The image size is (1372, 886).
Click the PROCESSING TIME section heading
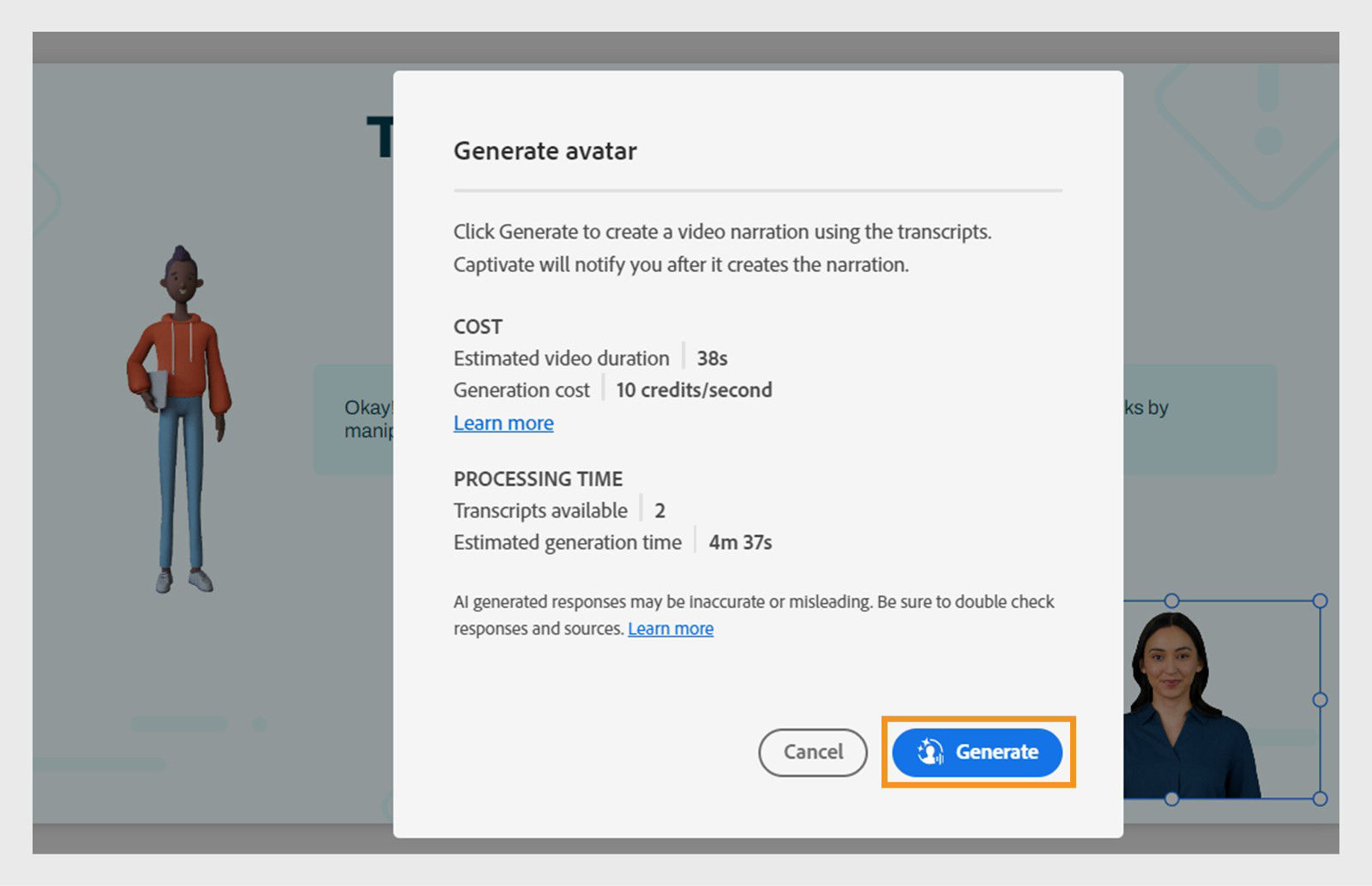[x=539, y=479]
